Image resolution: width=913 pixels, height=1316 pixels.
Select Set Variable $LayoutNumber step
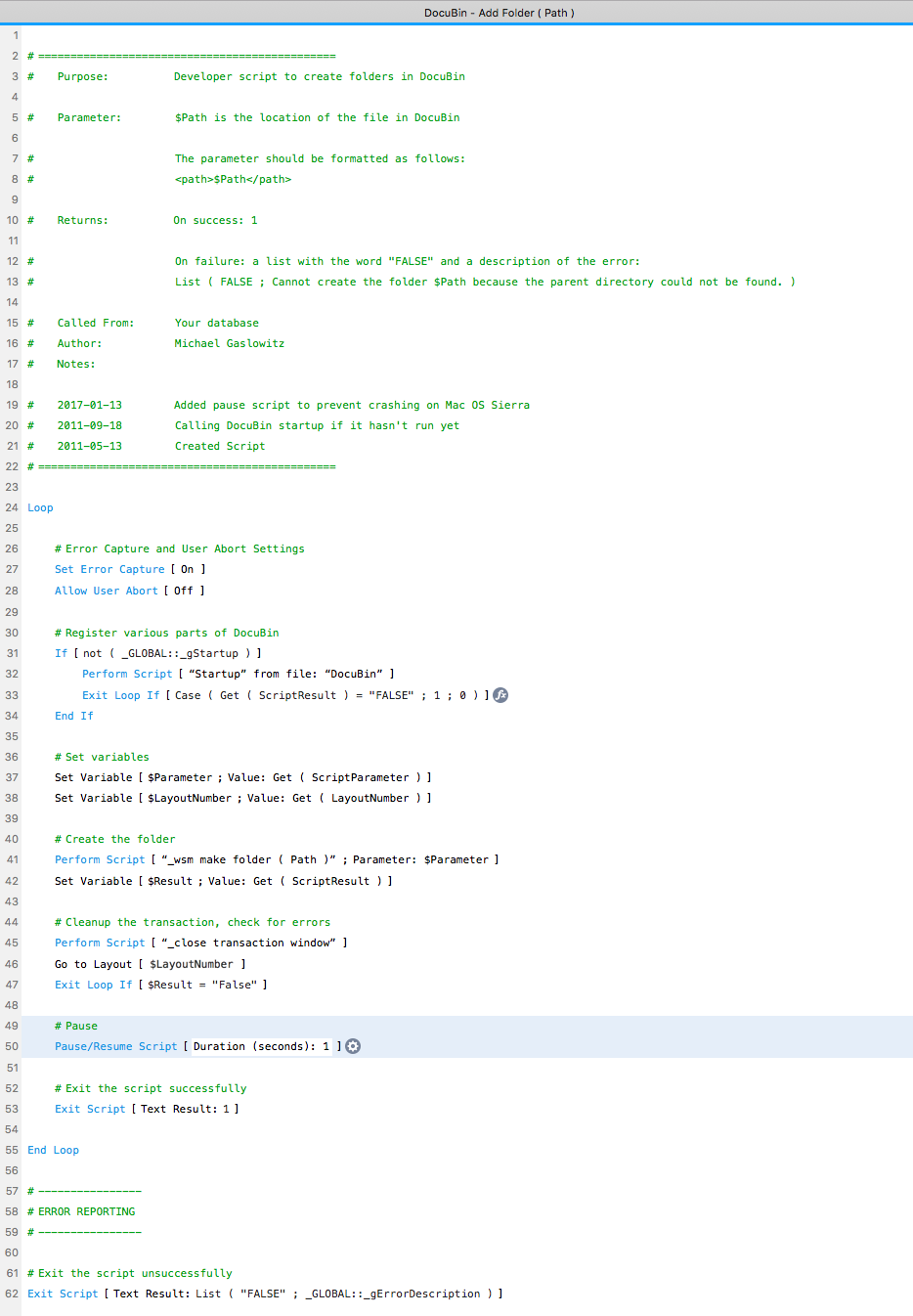[x=242, y=798]
